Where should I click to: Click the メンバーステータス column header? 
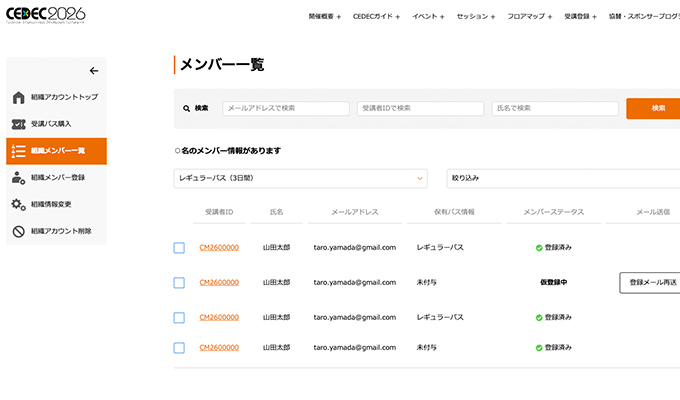(553, 212)
